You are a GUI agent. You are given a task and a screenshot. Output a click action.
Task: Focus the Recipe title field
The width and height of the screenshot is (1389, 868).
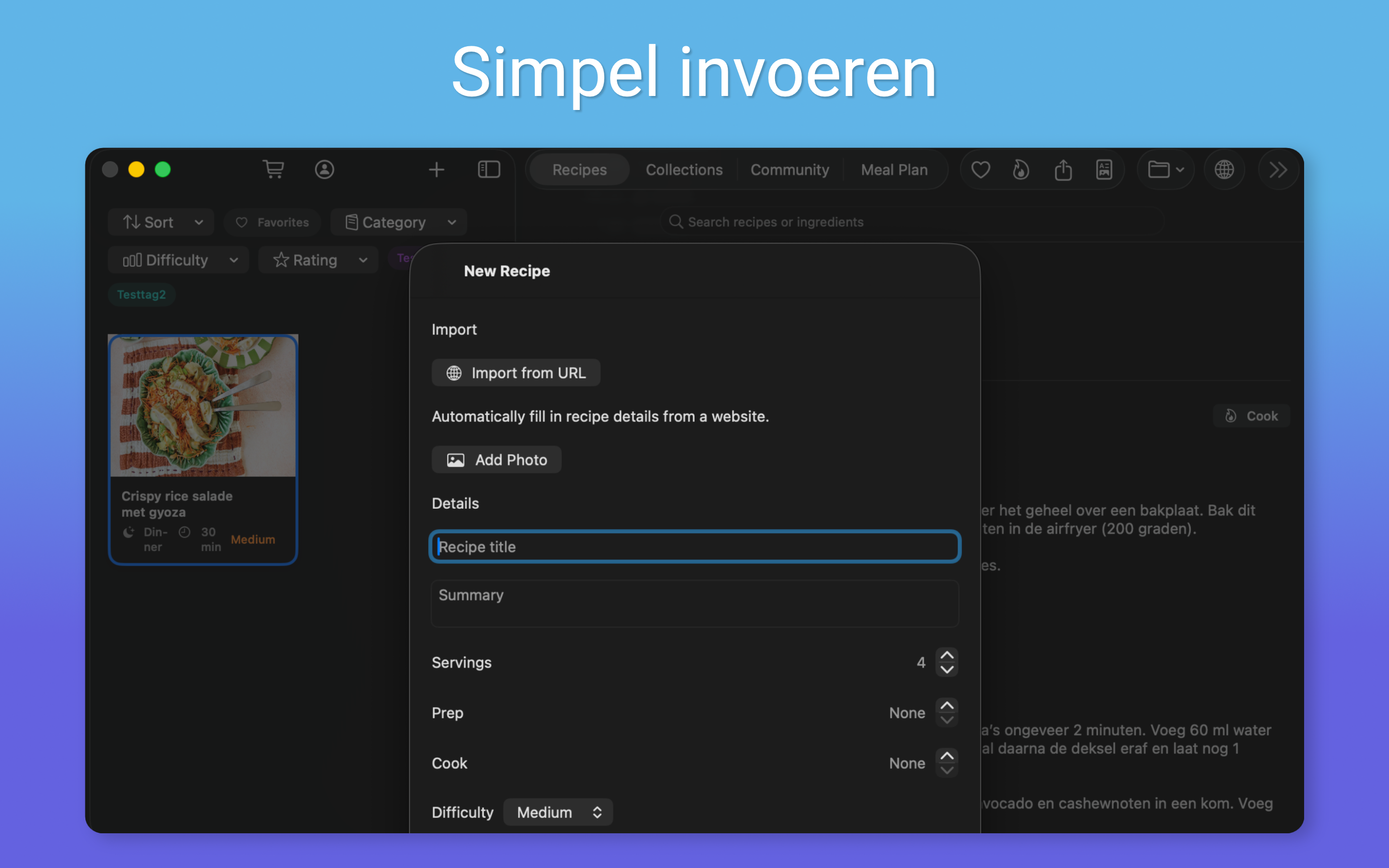pos(695,546)
